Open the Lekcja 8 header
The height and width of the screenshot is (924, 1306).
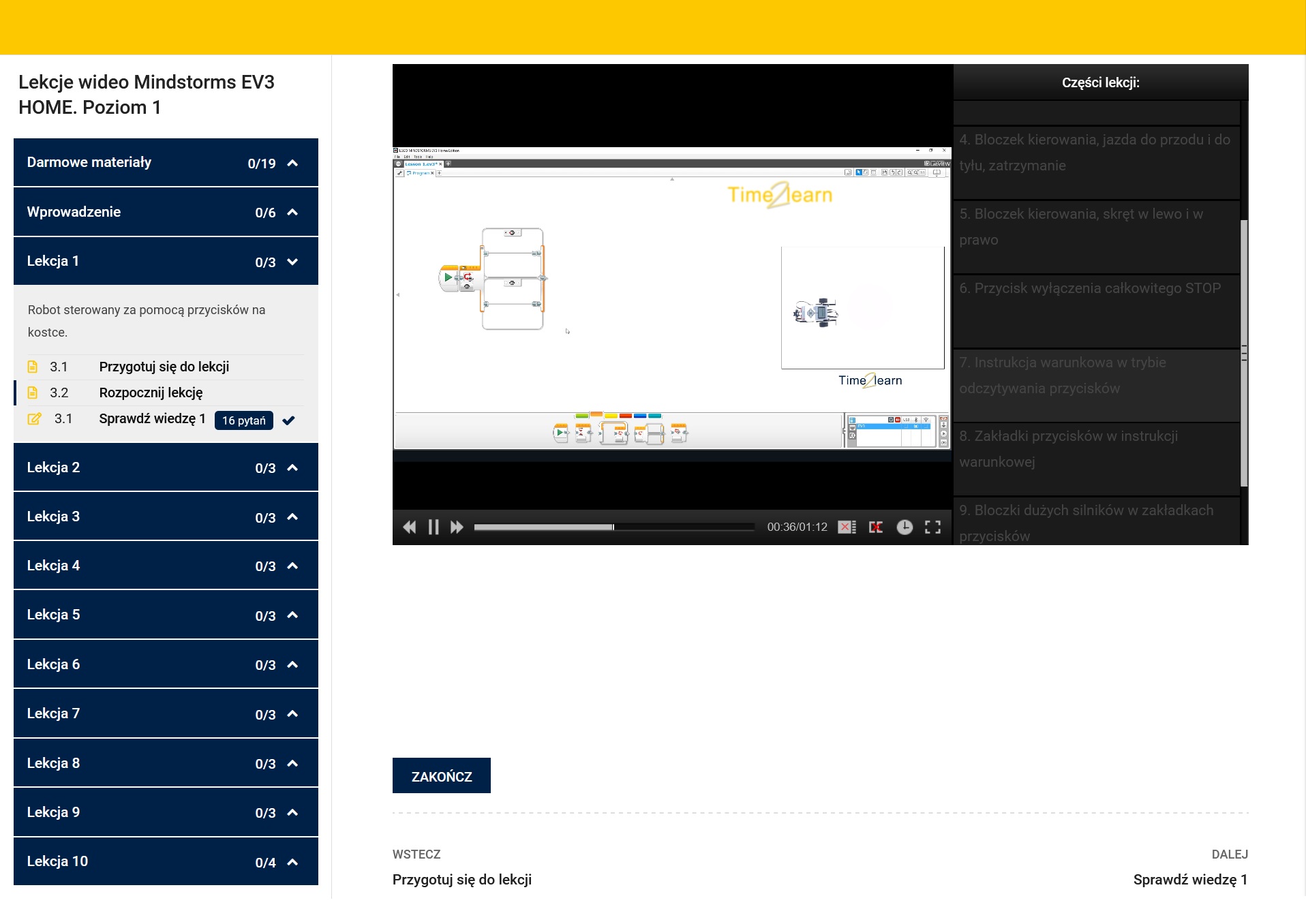point(166,763)
